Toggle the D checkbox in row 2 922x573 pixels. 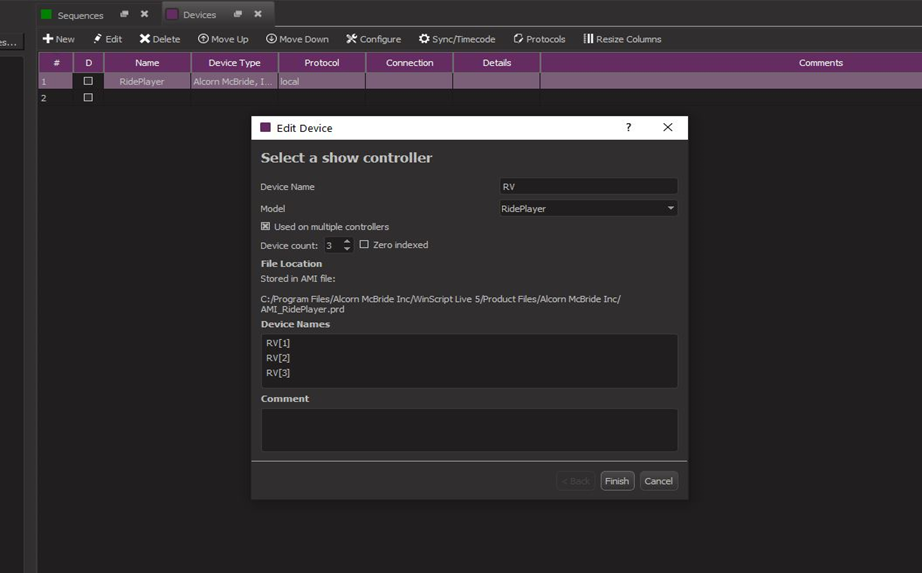click(88, 97)
